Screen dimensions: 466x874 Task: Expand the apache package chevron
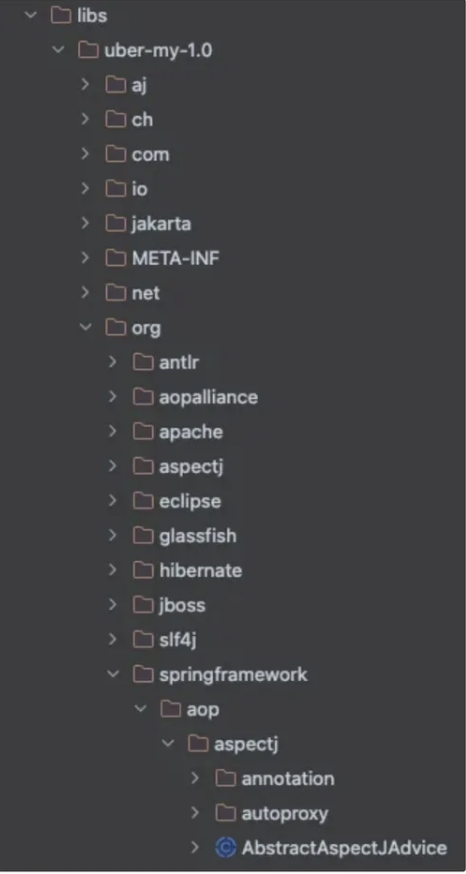coord(113,431)
